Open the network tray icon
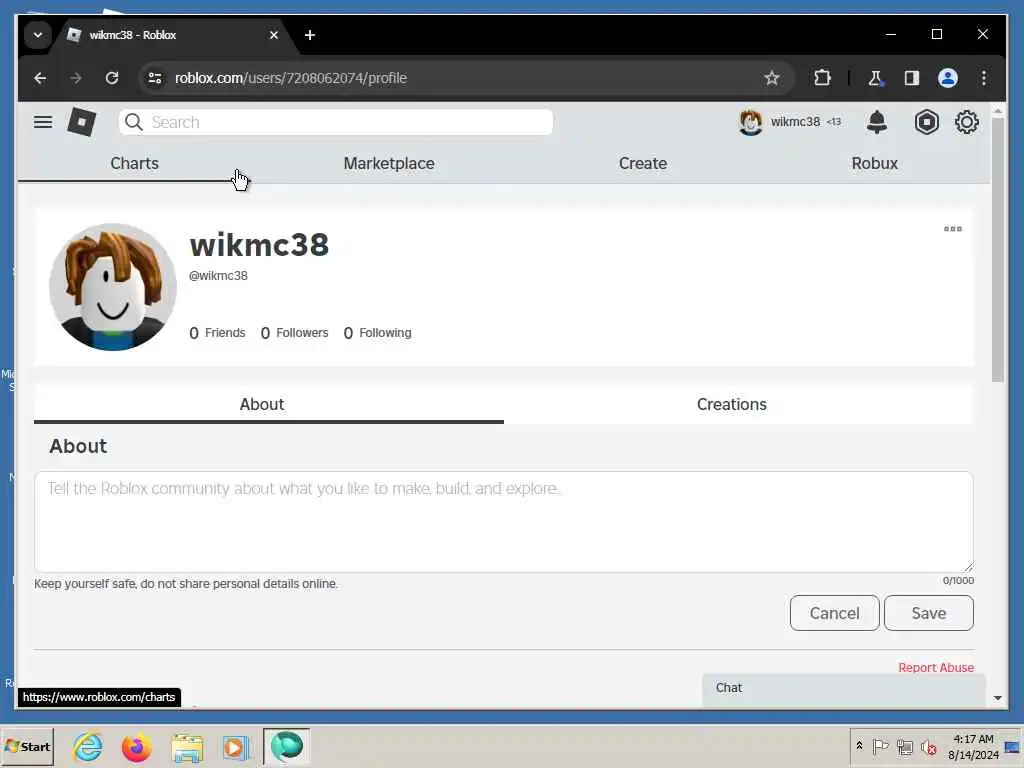The height and width of the screenshot is (768, 1024). (x=904, y=746)
